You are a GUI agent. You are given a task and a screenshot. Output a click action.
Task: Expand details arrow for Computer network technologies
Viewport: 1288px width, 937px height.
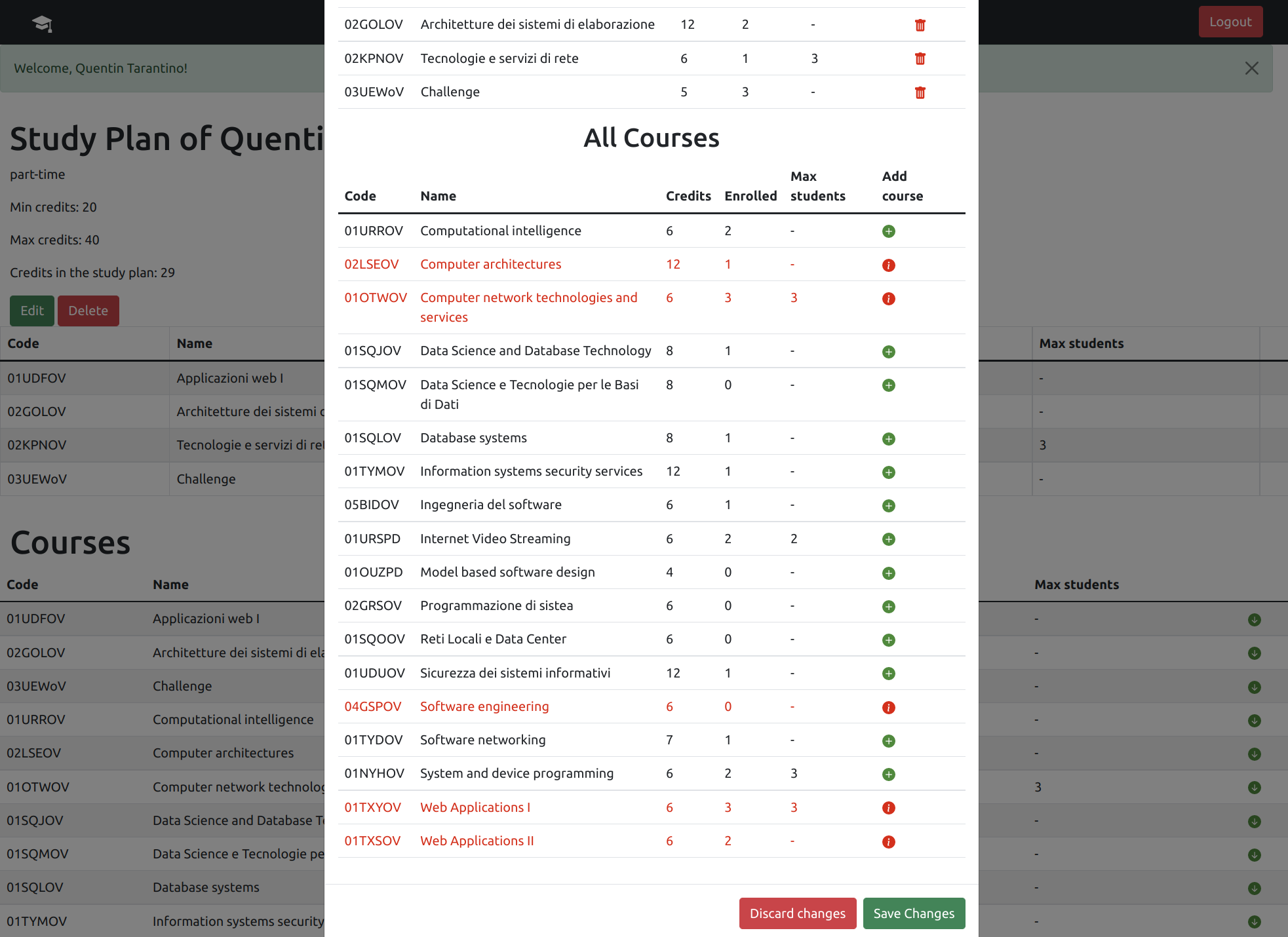1254,788
